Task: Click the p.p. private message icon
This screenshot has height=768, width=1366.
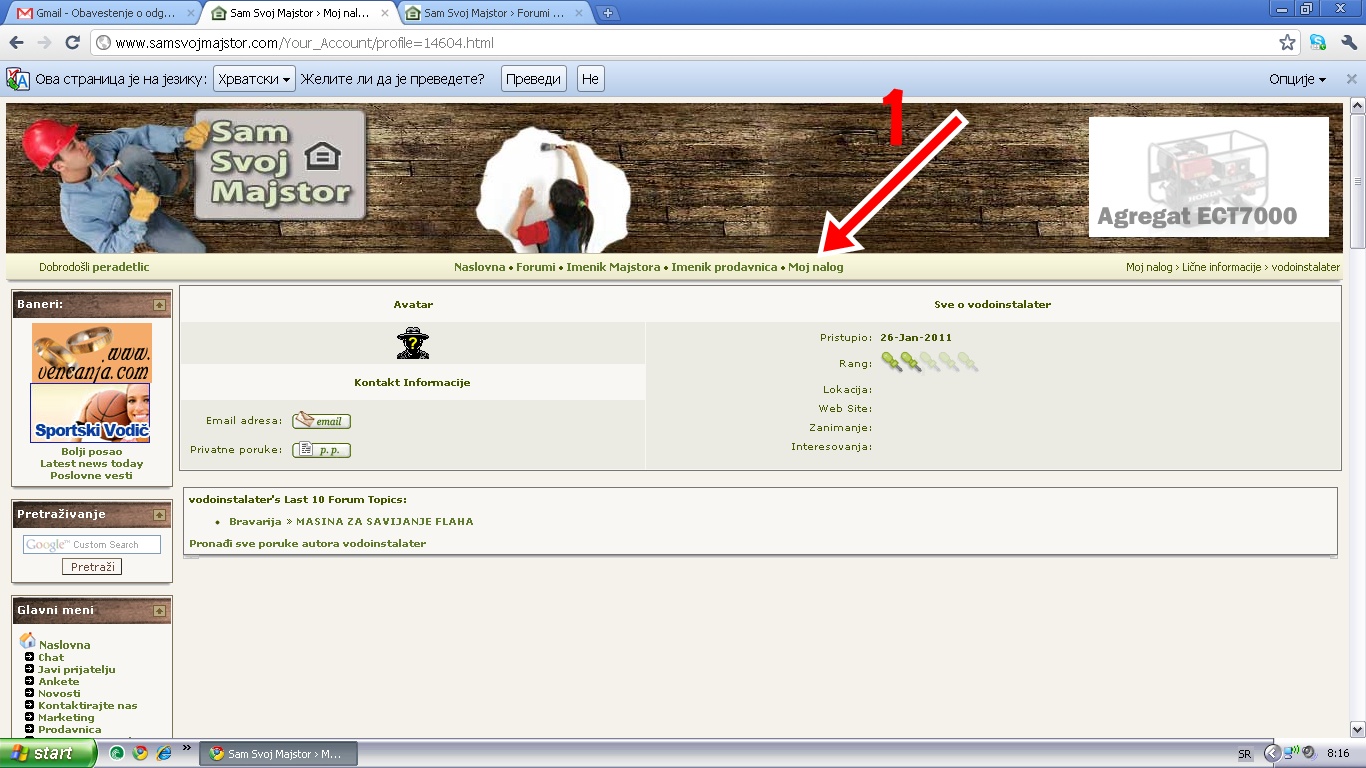Action: pos(322,450)
